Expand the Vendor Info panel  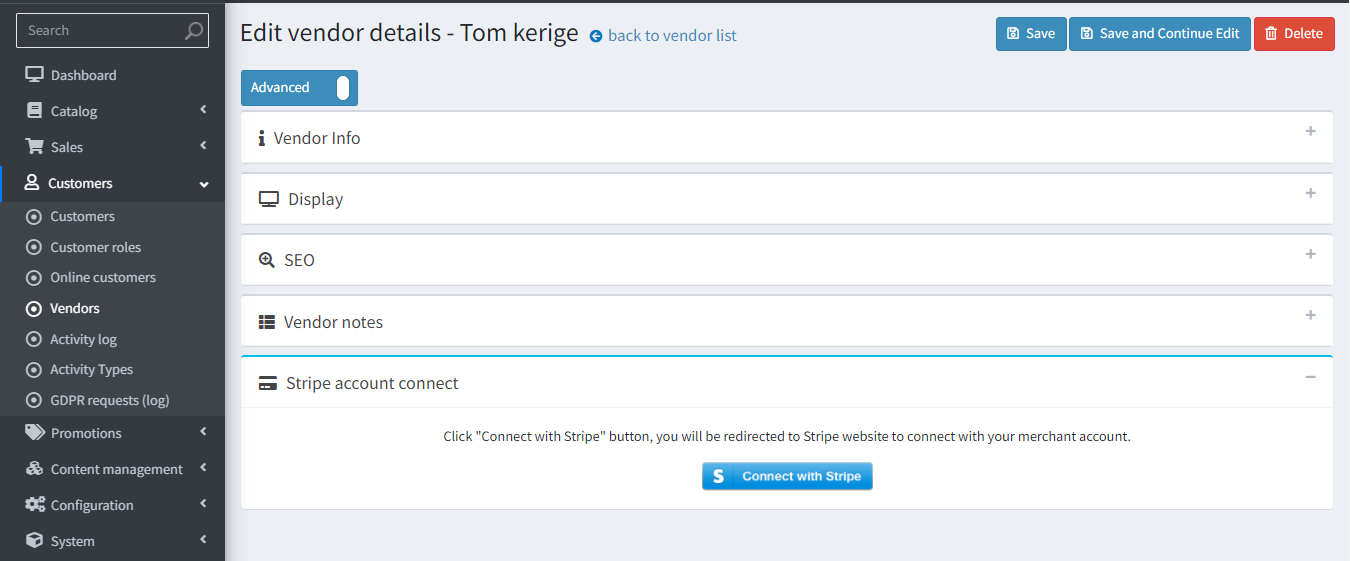coord(787,138)
